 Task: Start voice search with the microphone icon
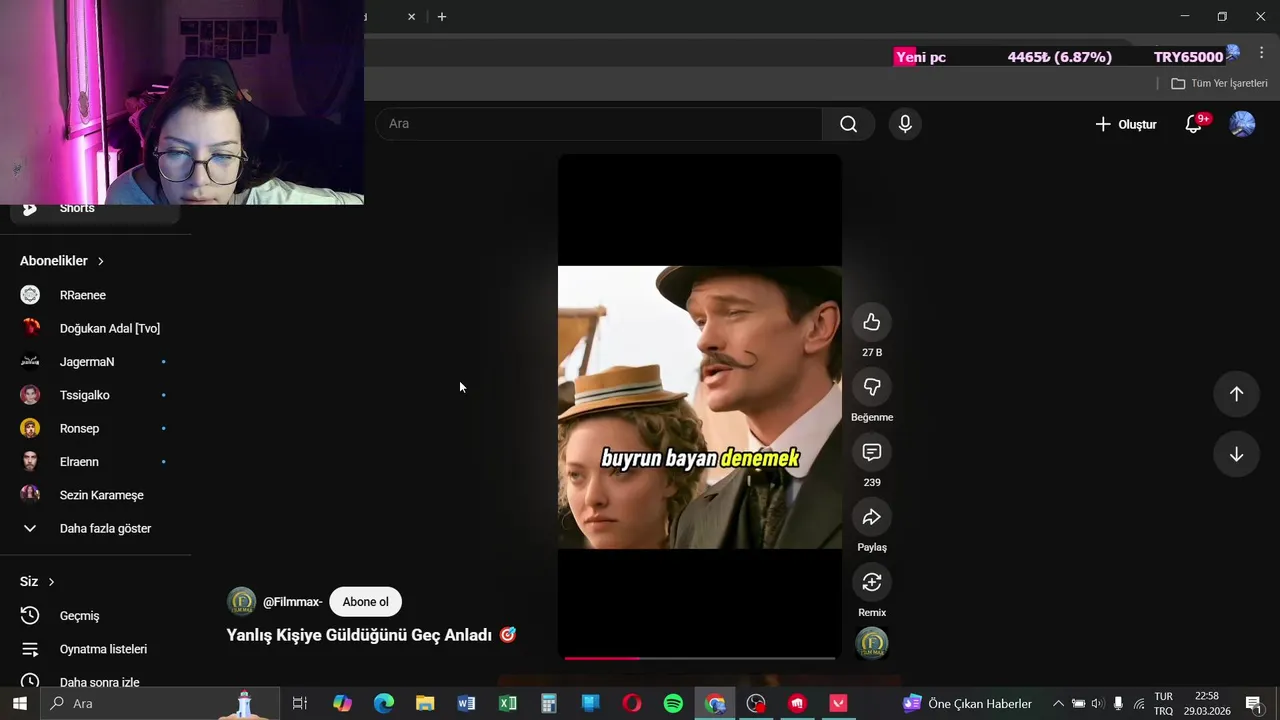(905, 124)
